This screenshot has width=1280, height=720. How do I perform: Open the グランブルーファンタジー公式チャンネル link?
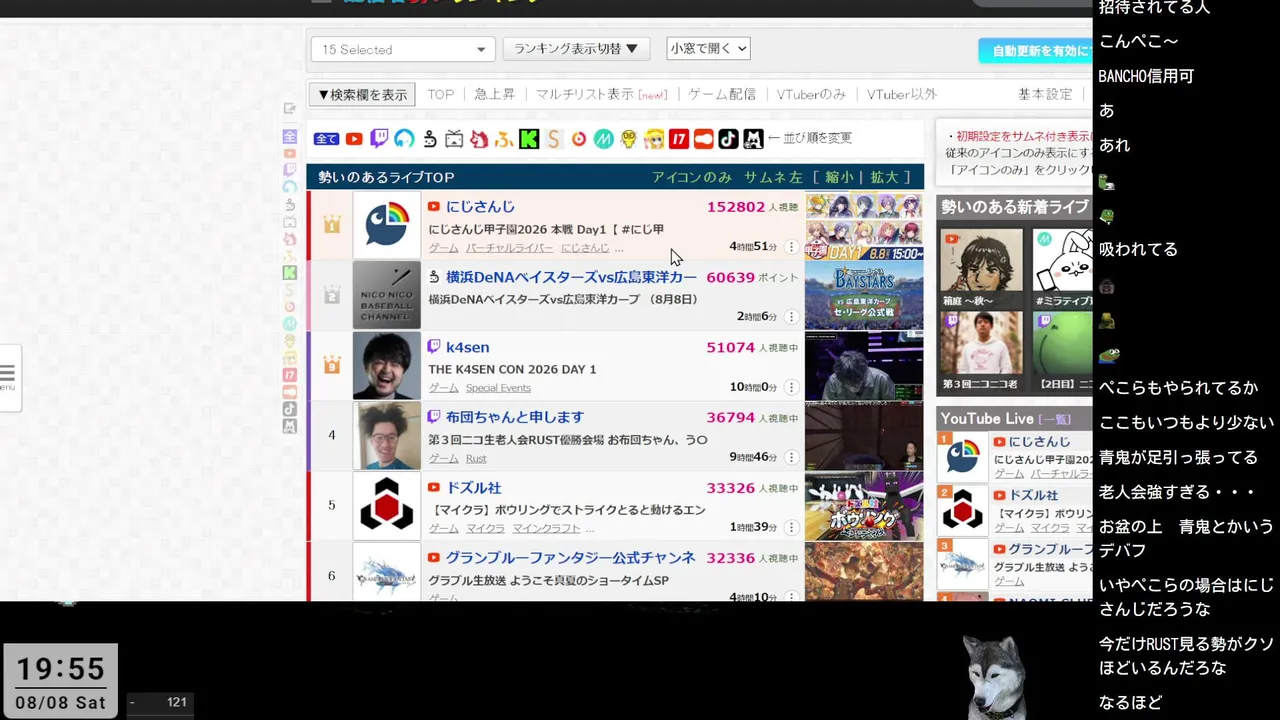click(x=570, y=557)
